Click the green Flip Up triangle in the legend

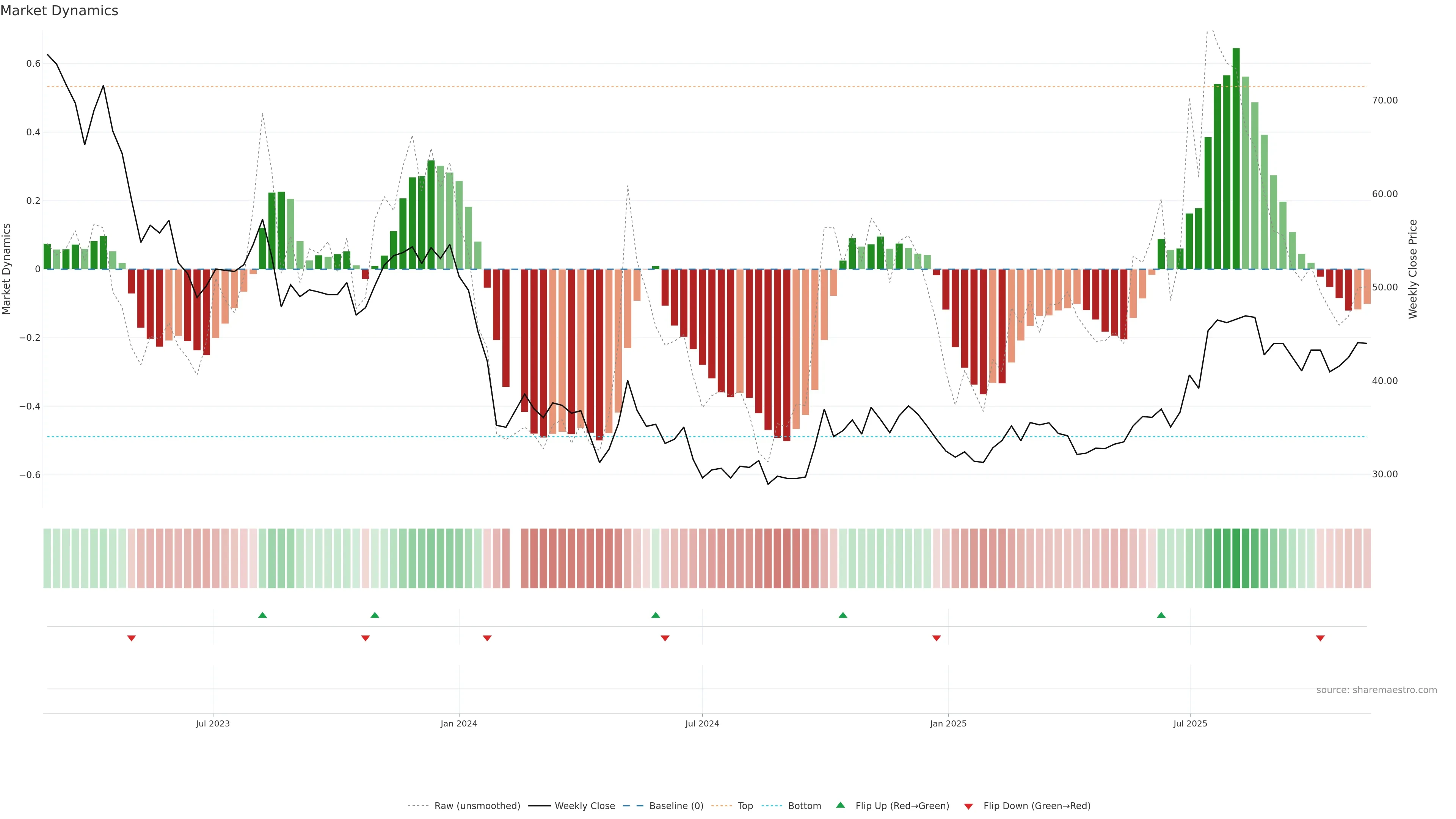tap(840, 805)
